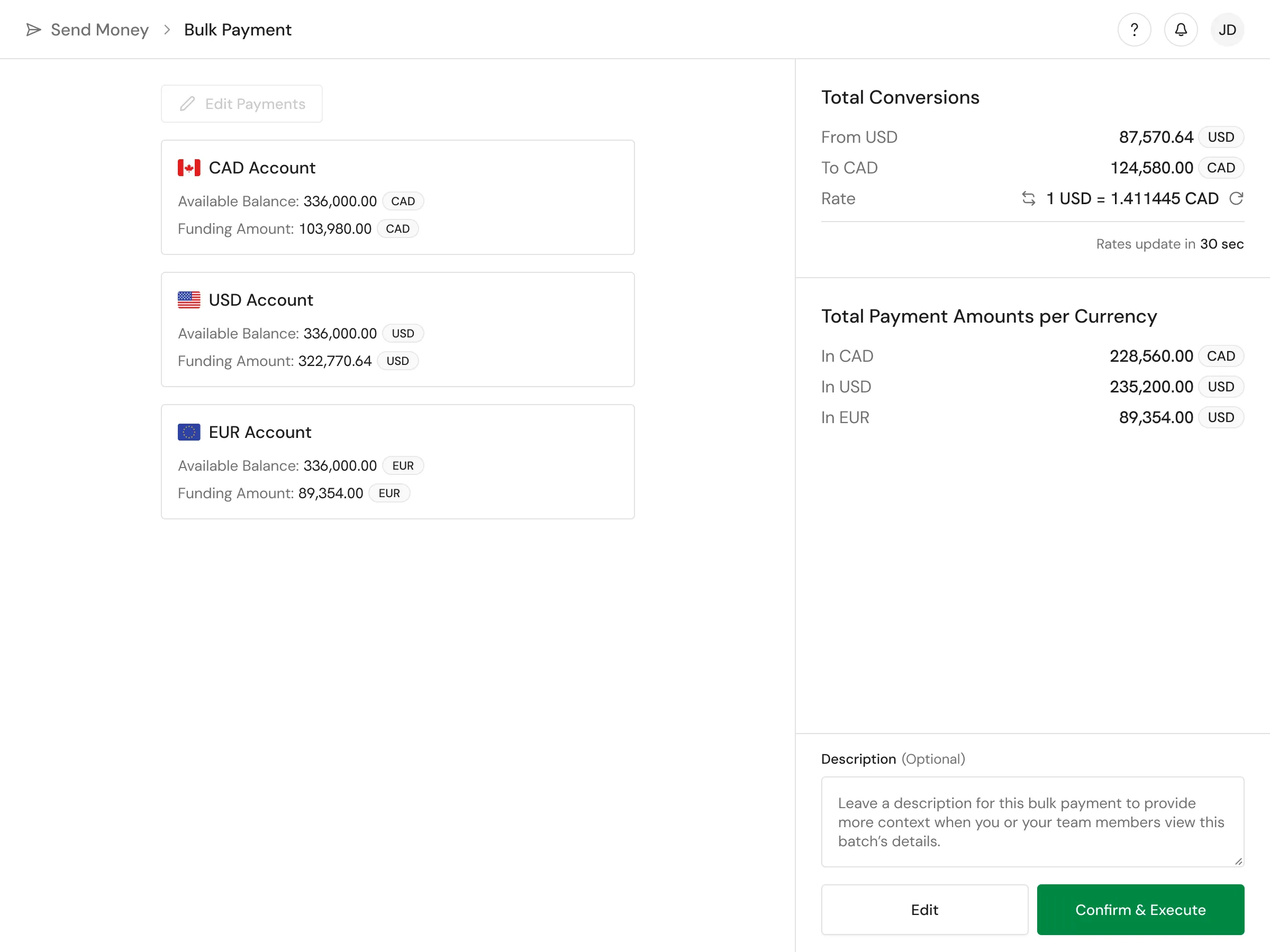Swap the currency rate direction
This screenshot has width=1270, height=952.
click(x=1028, y=198)
